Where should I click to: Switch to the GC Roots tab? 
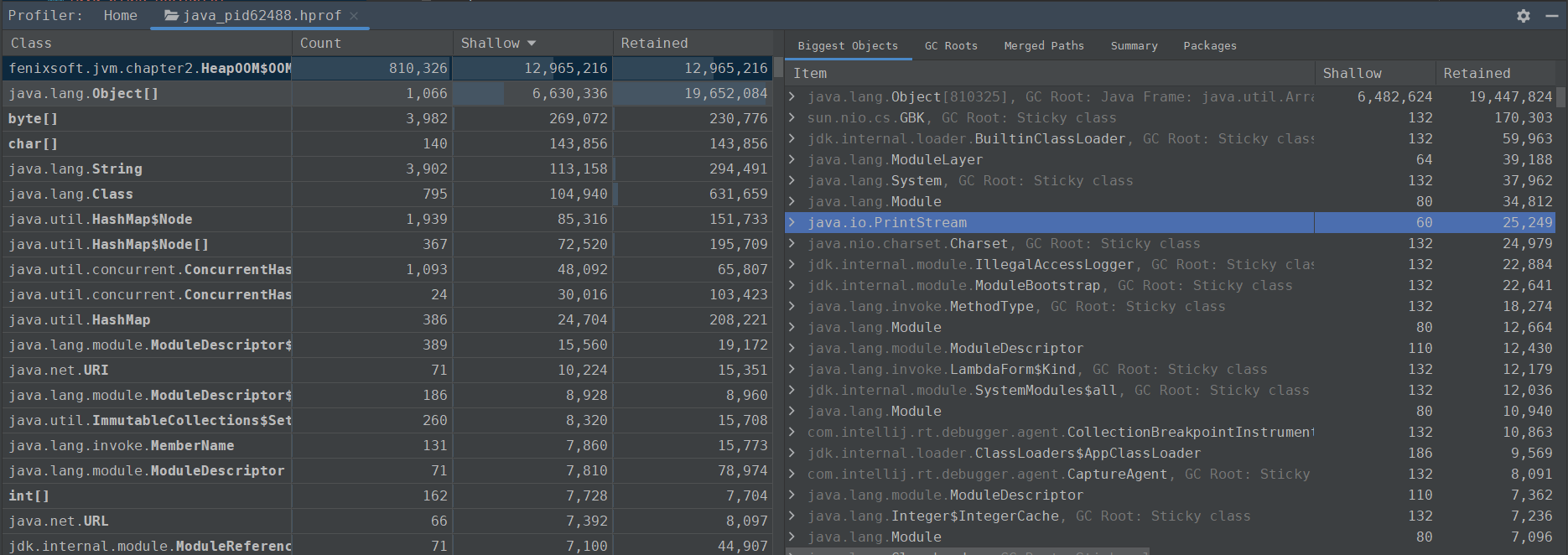coord(951,46)
